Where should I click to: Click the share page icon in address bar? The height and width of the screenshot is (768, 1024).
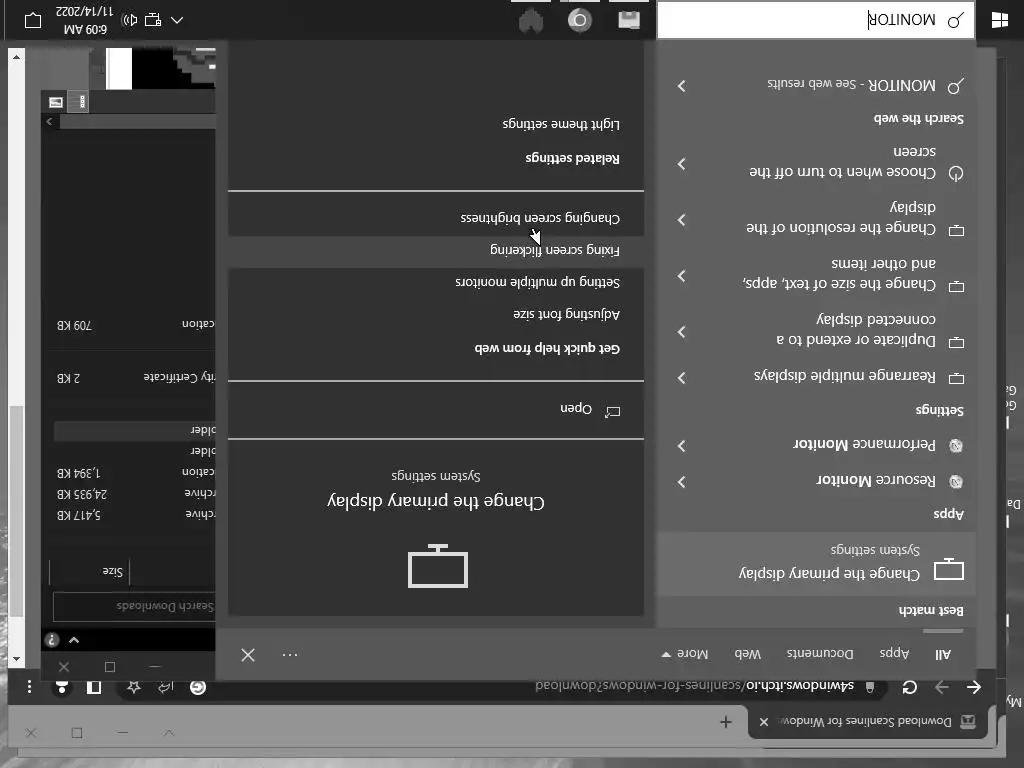point(166,687)
